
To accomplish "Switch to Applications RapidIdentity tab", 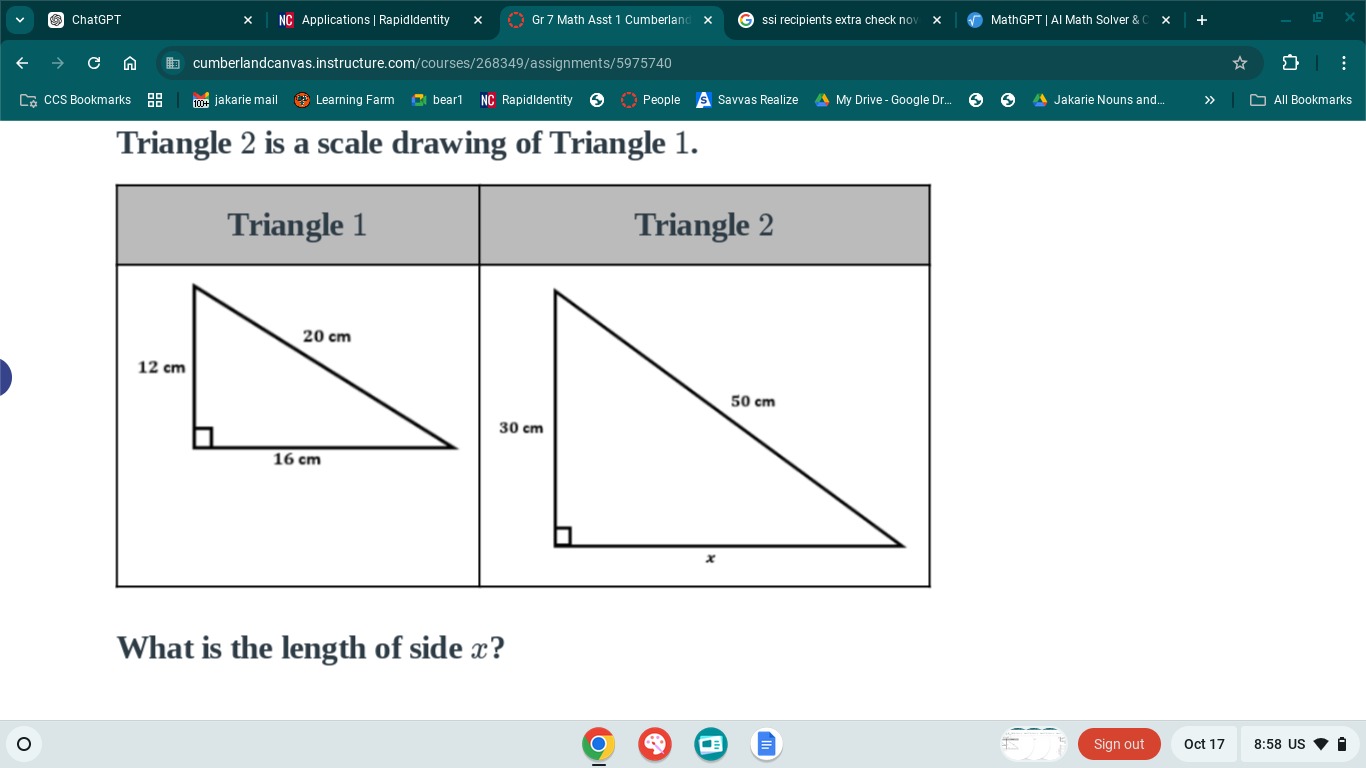I will 380,20.
